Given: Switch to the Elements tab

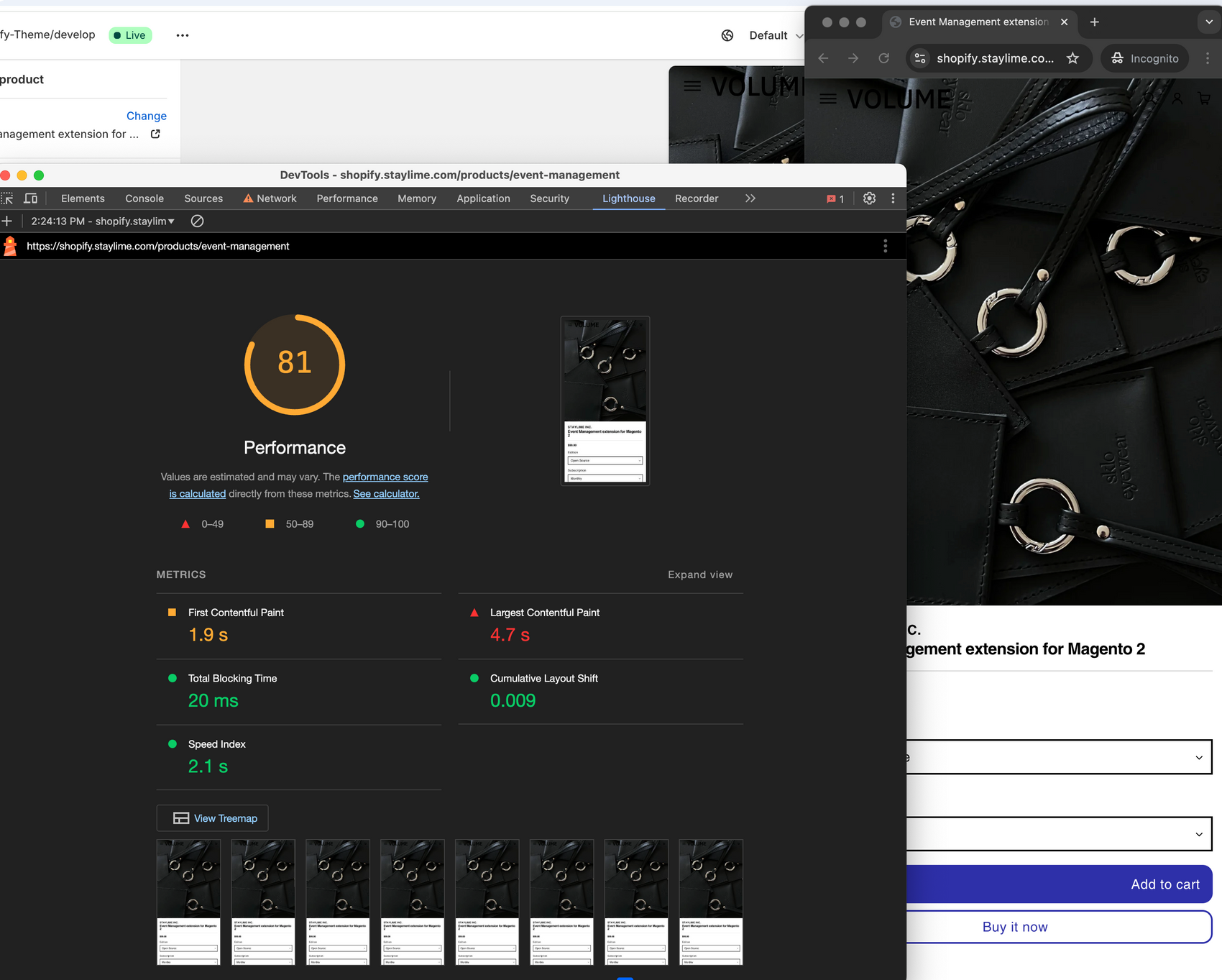Looking at the screenshot, I should coord(83,198).
